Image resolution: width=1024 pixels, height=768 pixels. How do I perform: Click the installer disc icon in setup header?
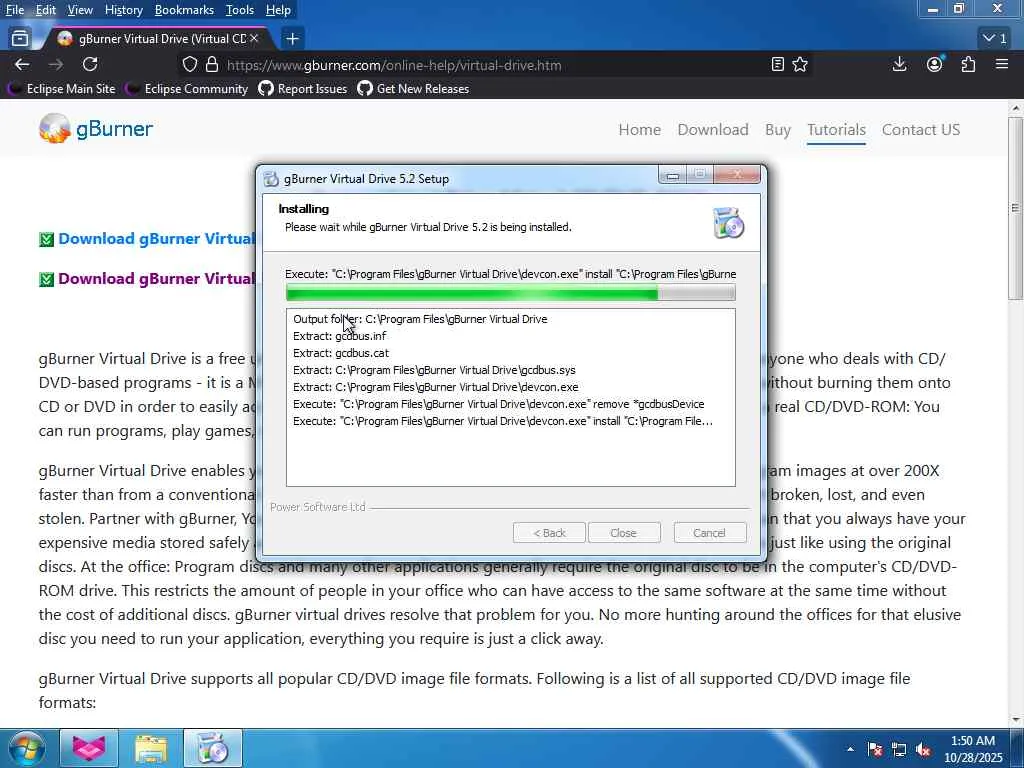[729, 223]
